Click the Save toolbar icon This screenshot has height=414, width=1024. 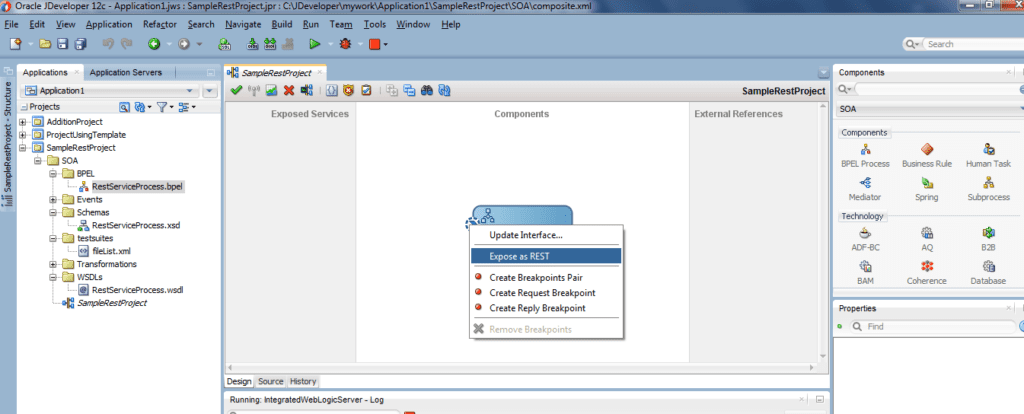pyautogui.click(x=63, y=44)
